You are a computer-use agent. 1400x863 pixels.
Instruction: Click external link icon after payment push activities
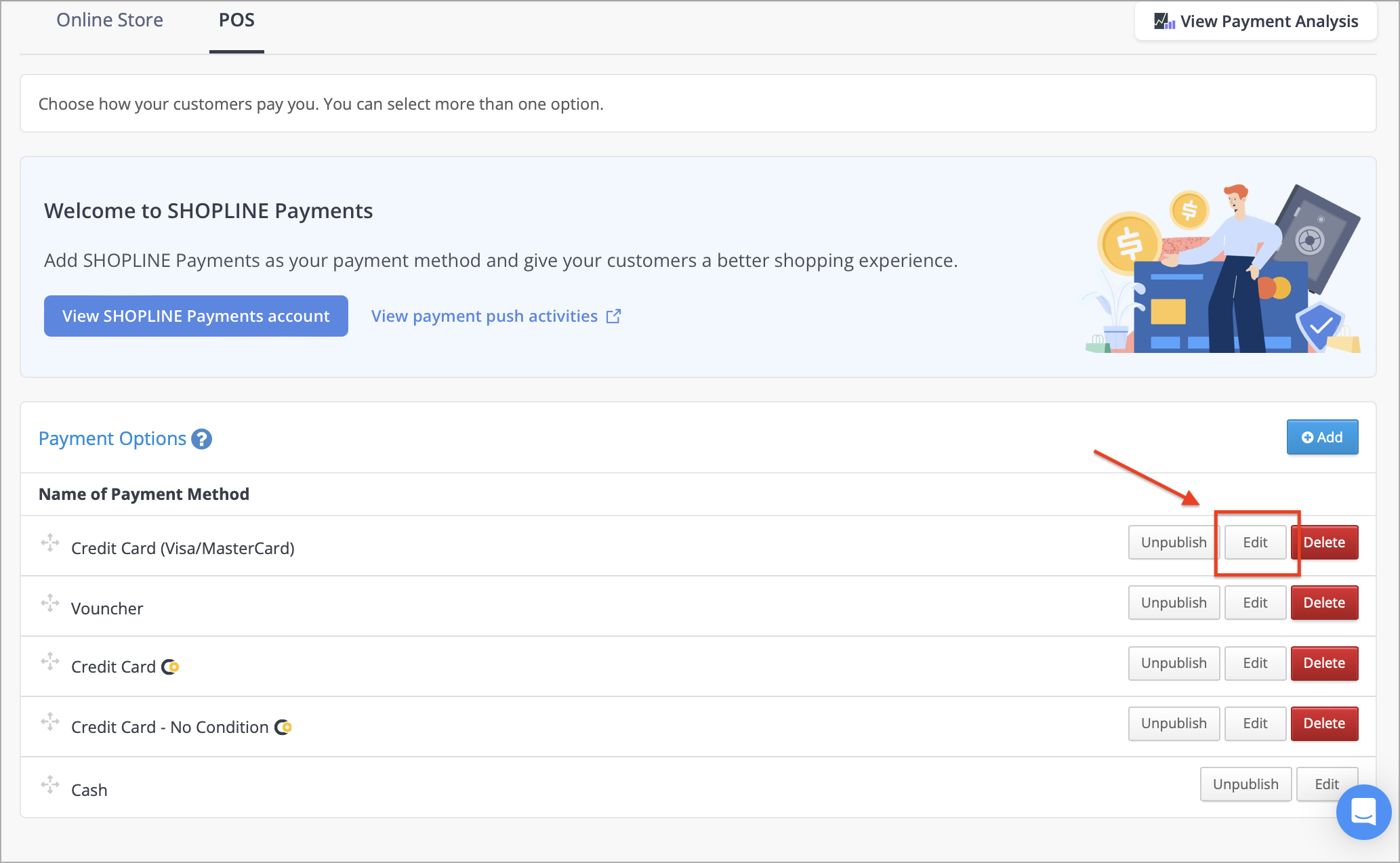click(x=613, y=316)
